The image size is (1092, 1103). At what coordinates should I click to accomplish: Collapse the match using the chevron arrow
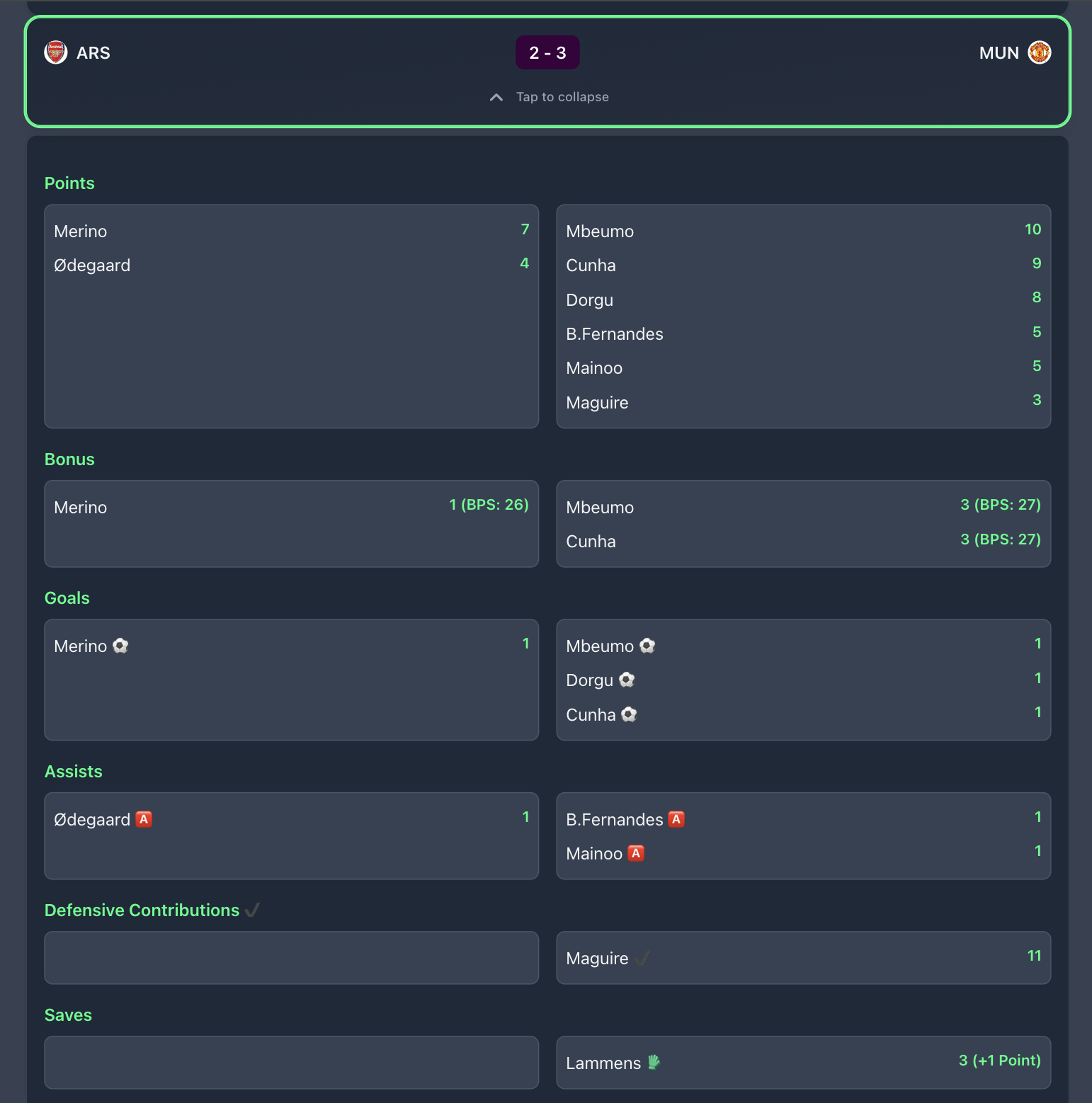coord(496,97)
